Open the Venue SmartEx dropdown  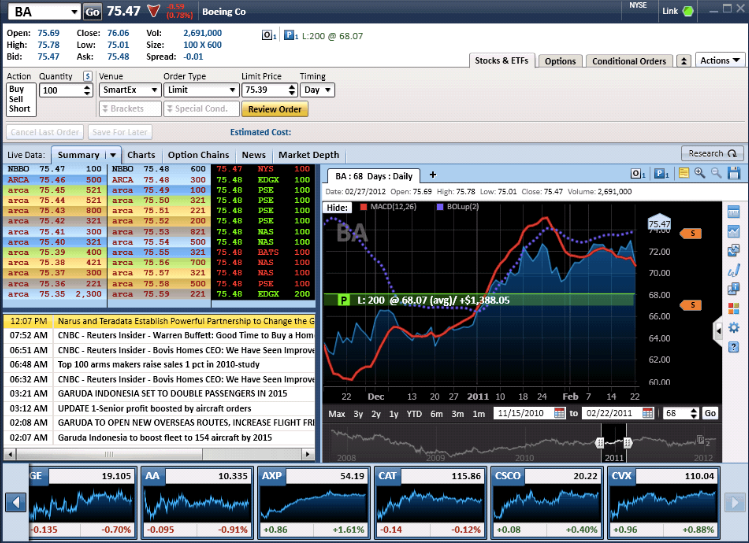point(154,90)
